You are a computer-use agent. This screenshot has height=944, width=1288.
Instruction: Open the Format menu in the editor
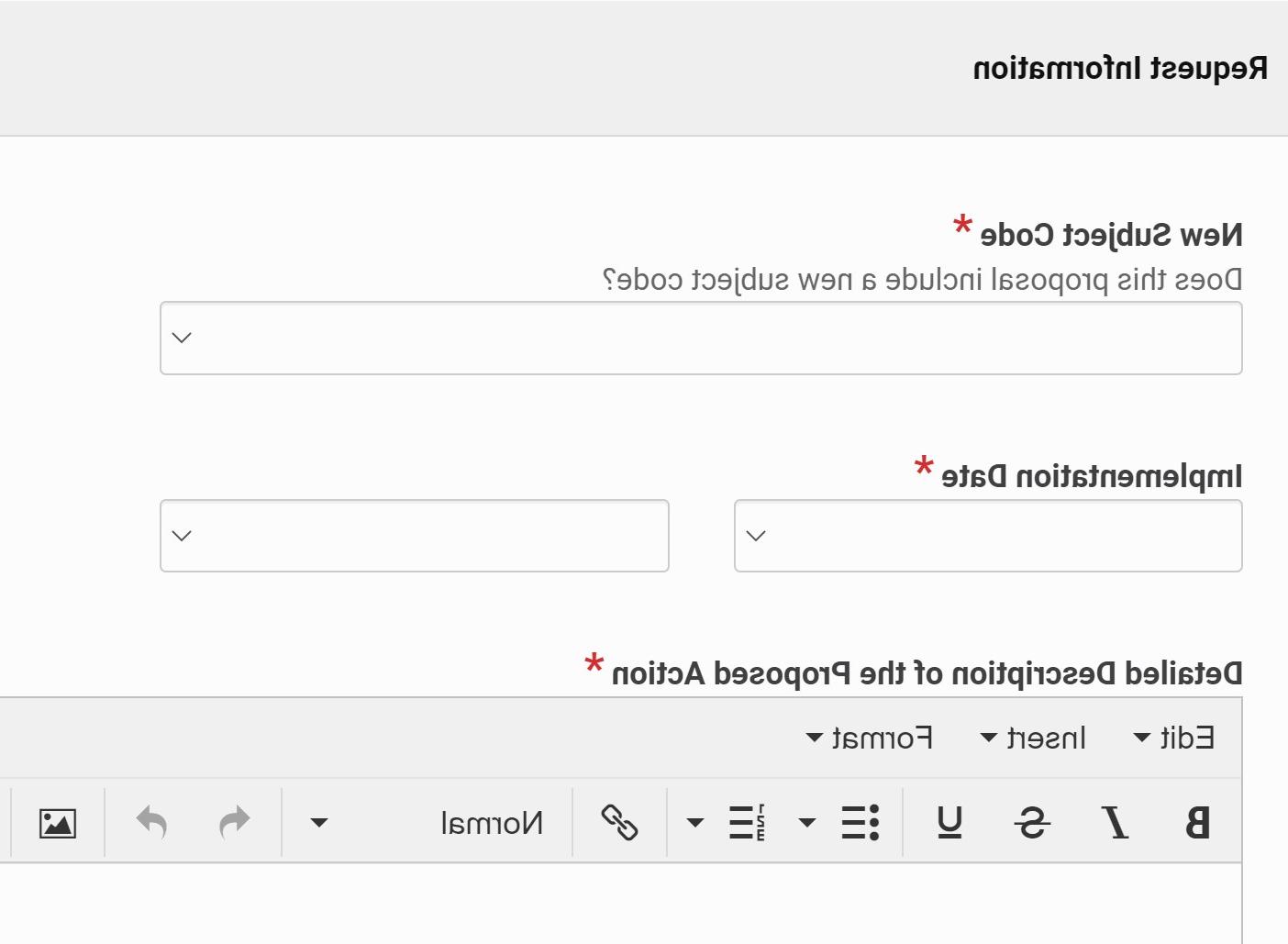870,738
